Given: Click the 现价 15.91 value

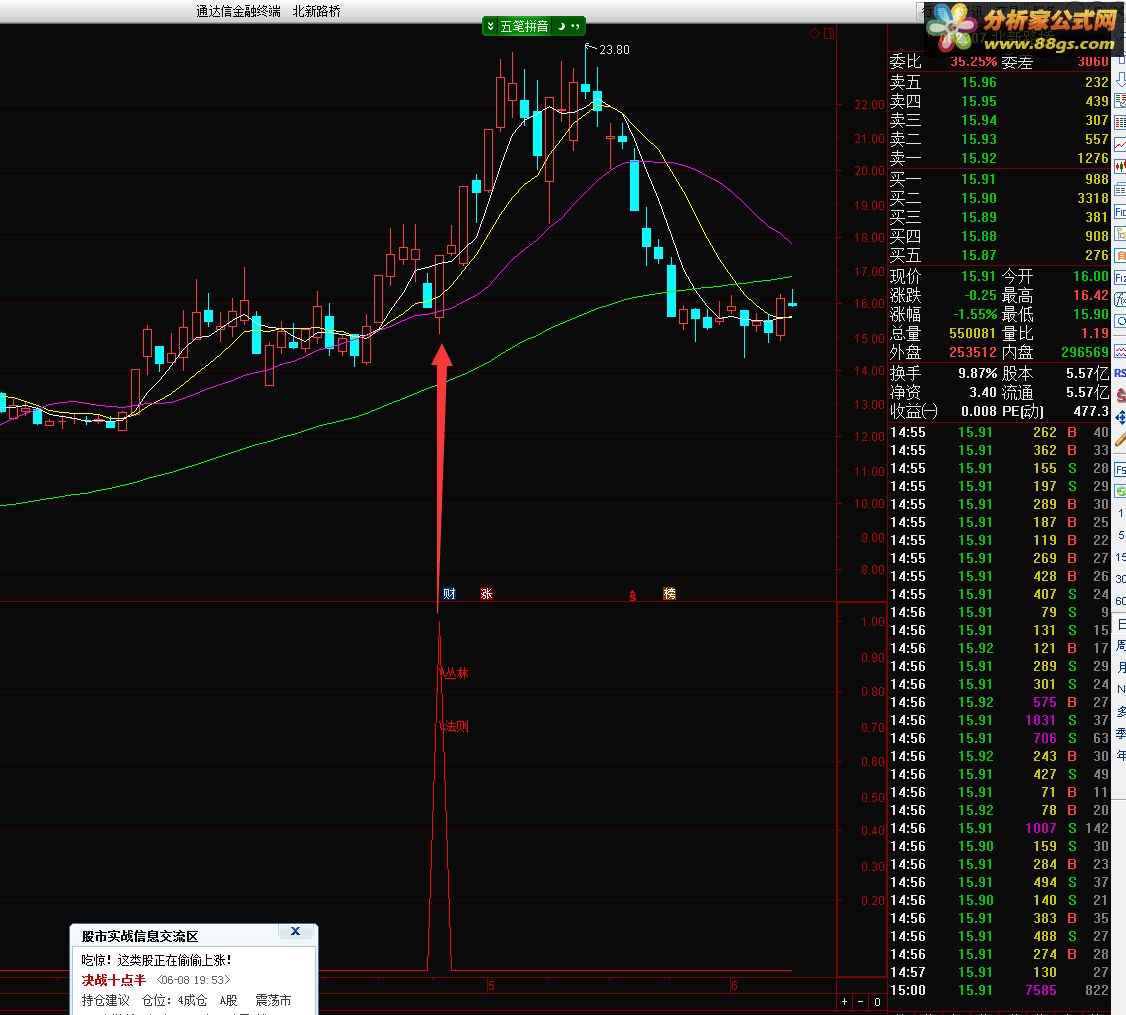Looking at the screenshot, I should (978, 276).
